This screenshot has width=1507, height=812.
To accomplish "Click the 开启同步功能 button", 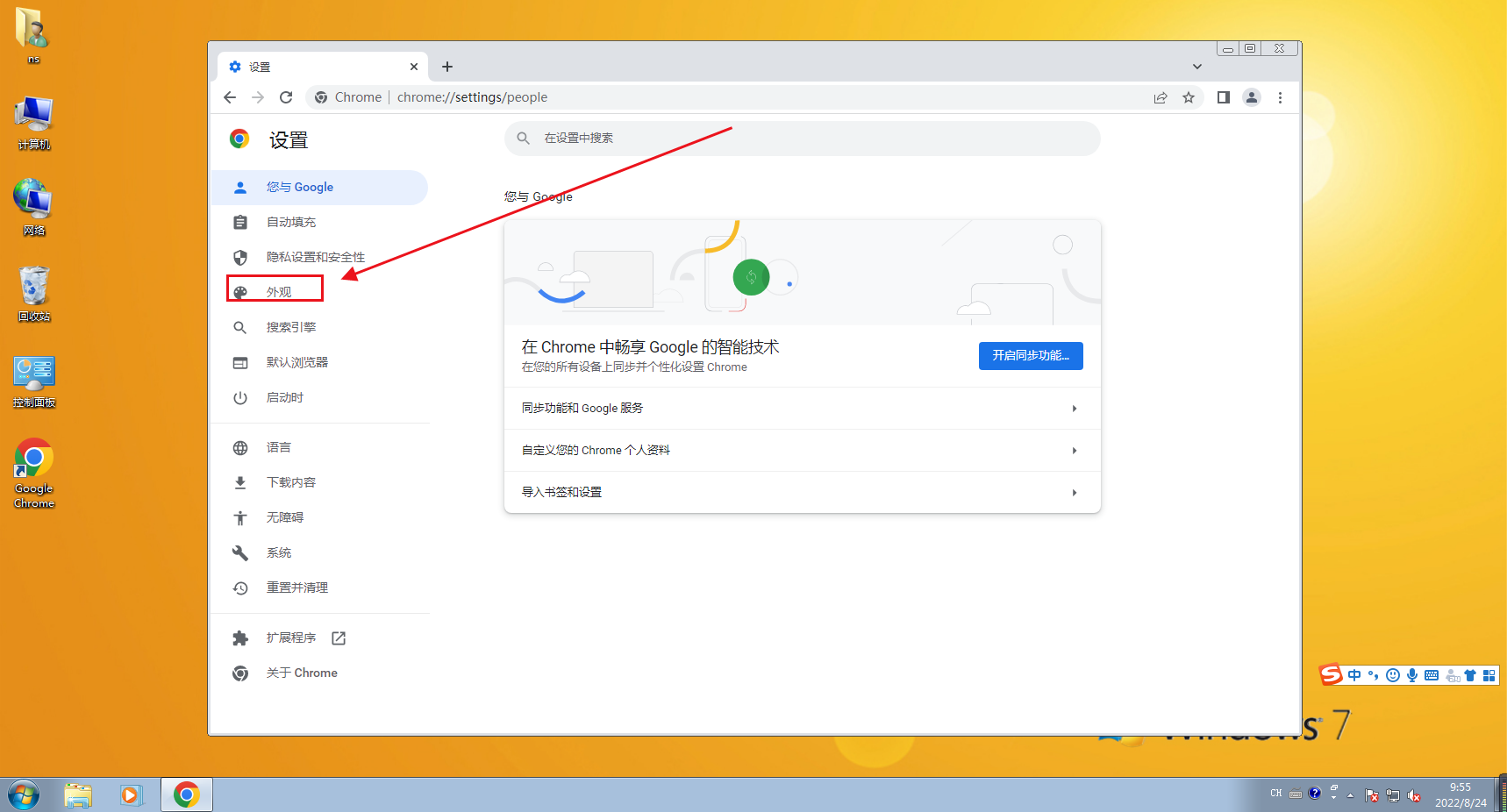I will tap(1031, 356).
